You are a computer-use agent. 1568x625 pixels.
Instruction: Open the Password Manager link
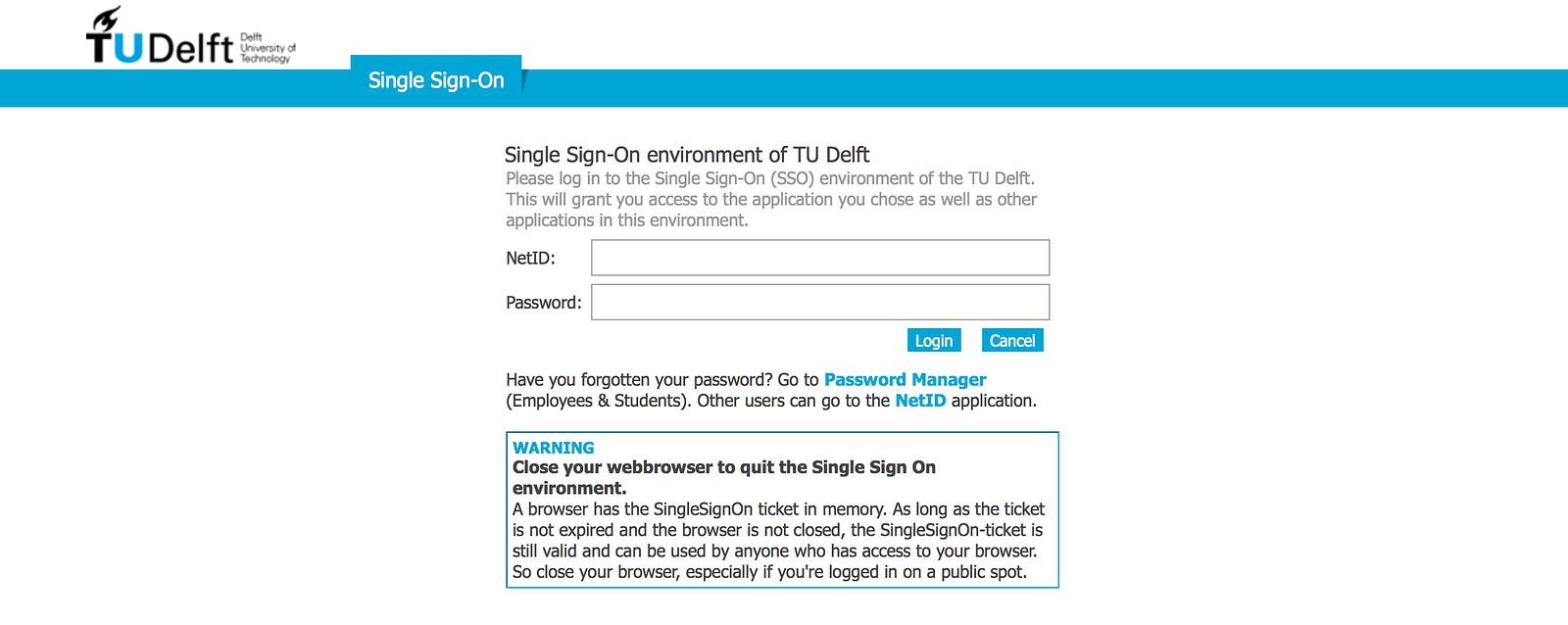905,379
